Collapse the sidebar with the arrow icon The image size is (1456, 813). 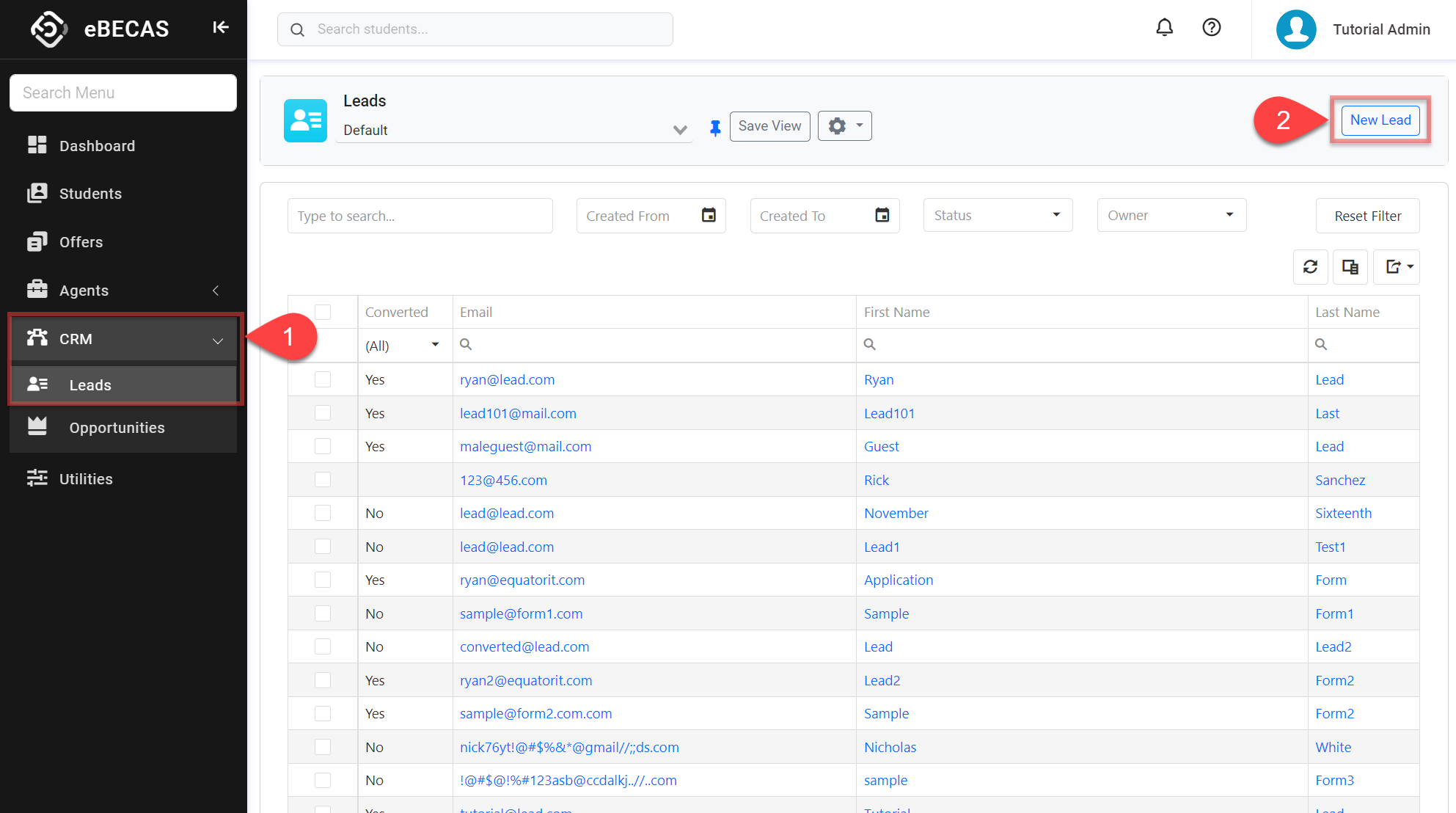pyautogui.click(x=220, y=28)
